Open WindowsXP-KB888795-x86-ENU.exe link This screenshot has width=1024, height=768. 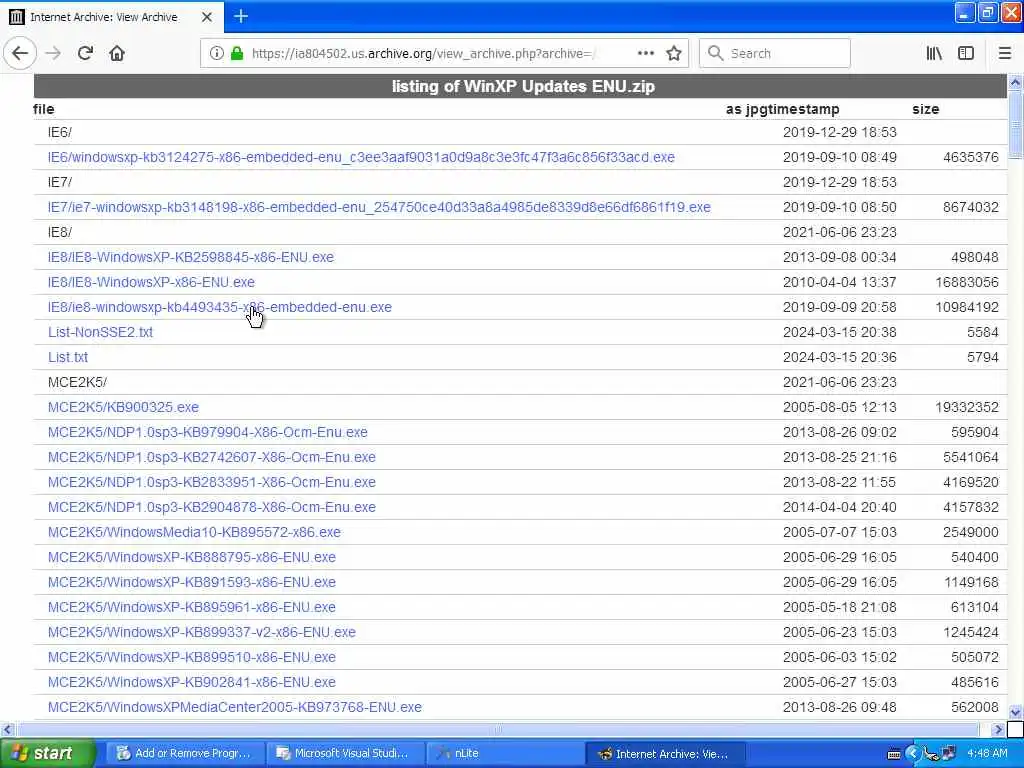(x=192, y=557)
